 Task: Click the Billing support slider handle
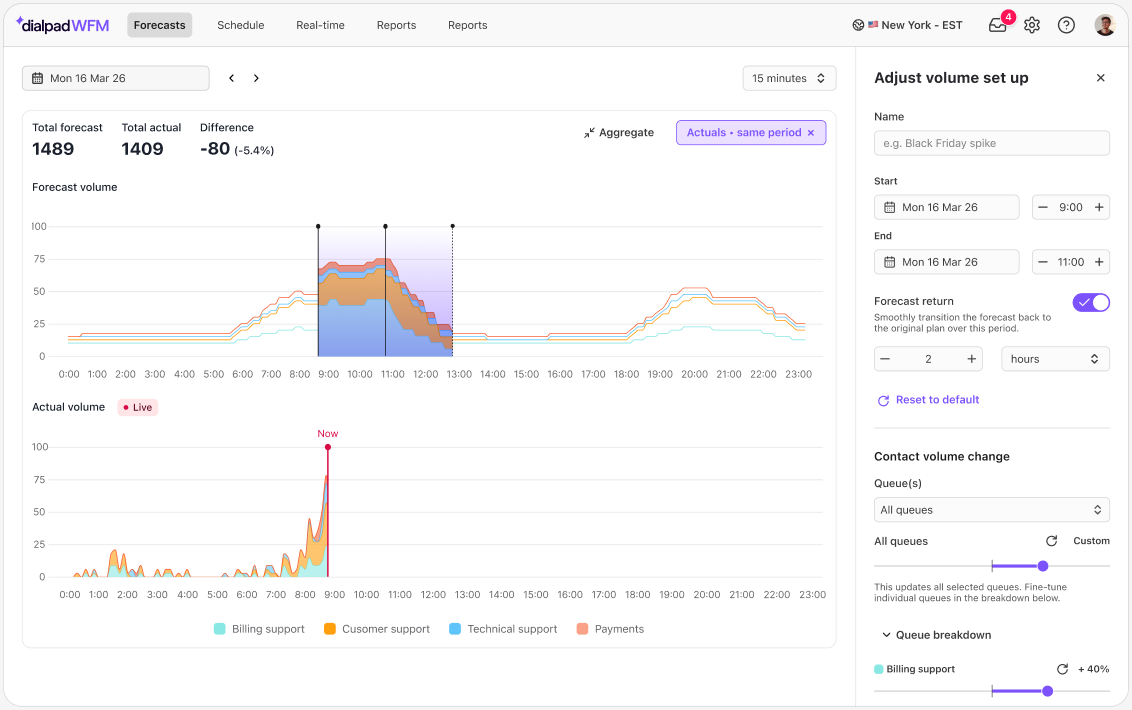tap(1048, 691)
